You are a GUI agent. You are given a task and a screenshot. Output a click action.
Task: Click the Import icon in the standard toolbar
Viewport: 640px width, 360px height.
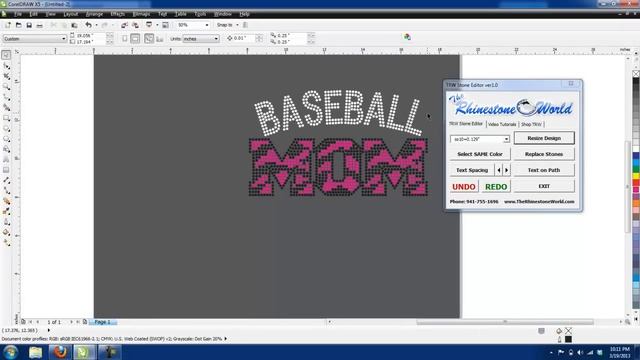coord(124,25)
